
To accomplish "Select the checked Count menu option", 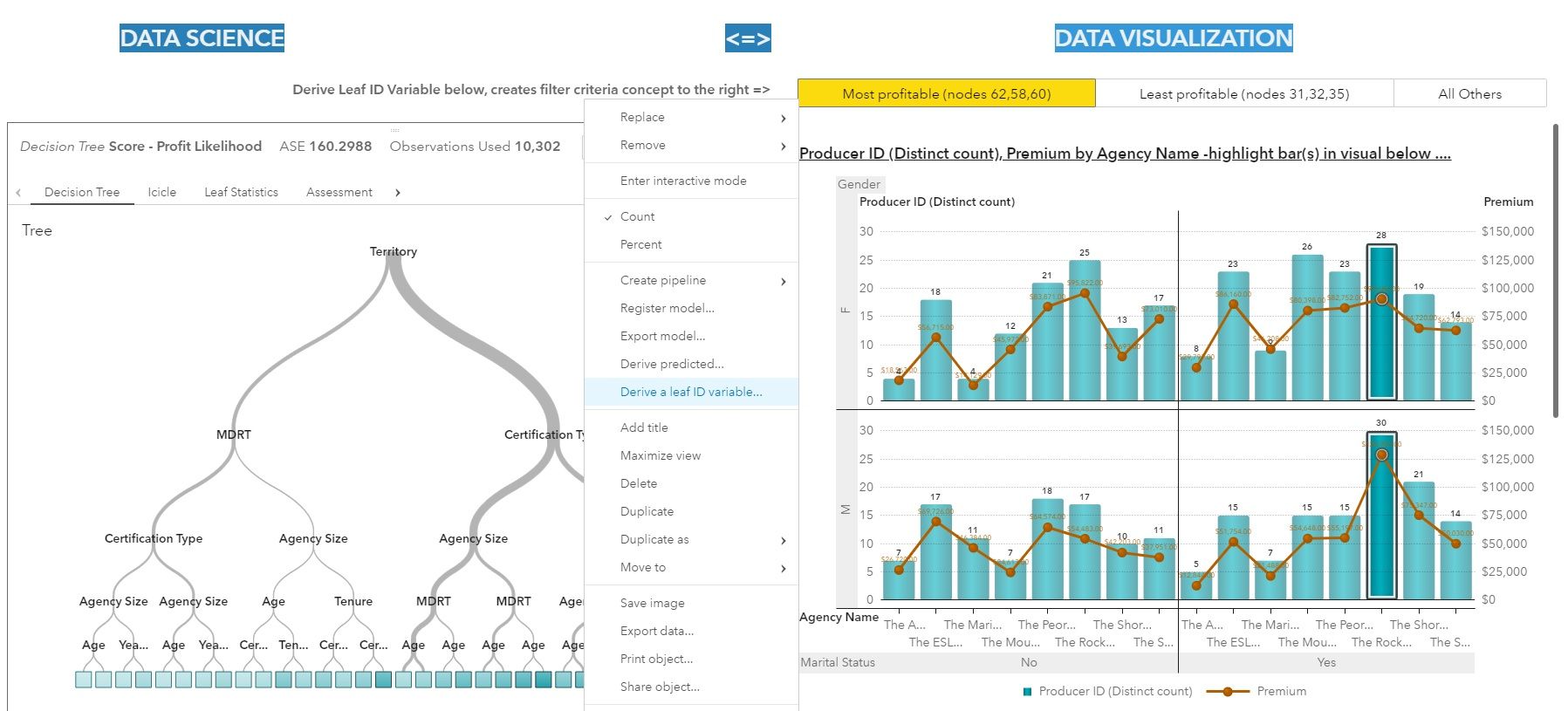I will click(x=637, y=216).
